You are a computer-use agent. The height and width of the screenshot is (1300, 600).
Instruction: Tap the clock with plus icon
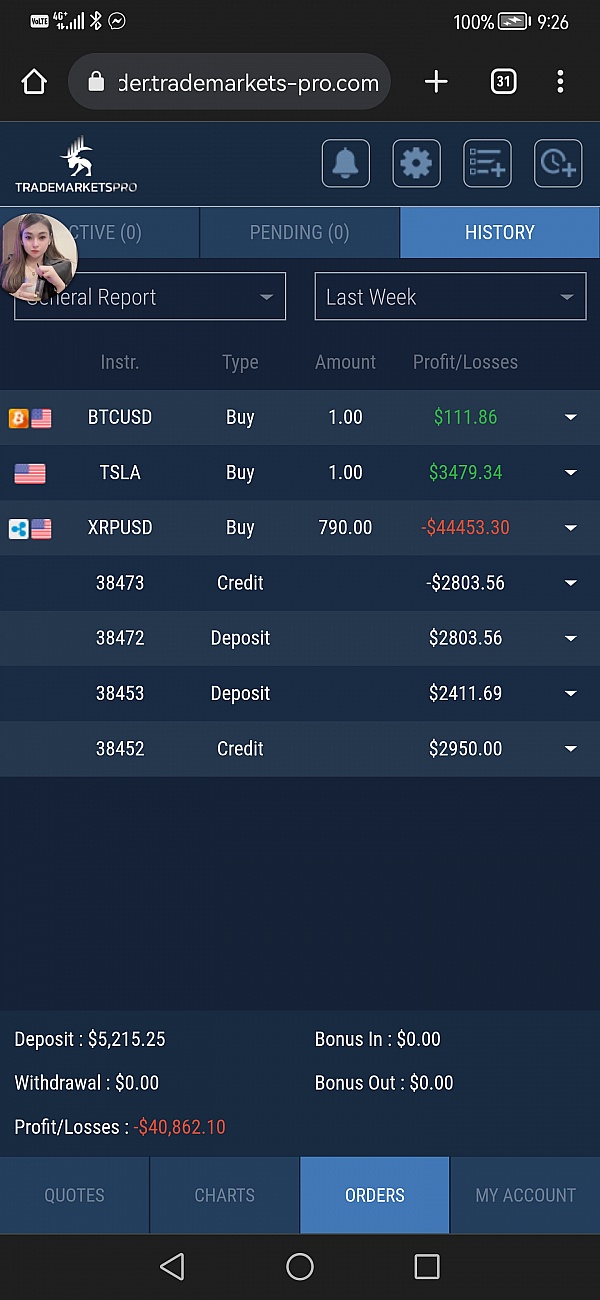point(558,163)
